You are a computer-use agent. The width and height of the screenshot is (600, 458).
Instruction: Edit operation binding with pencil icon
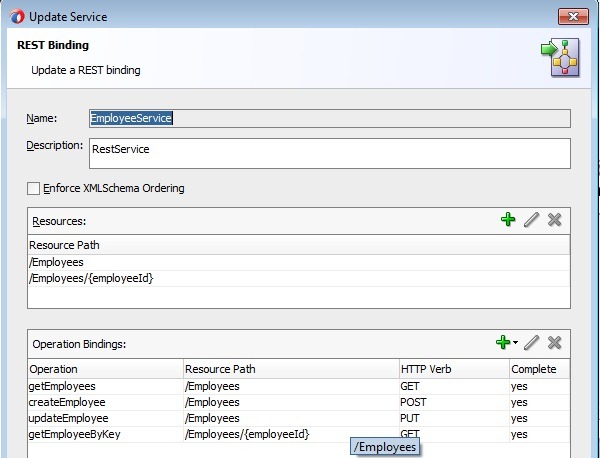tap(532, 343)
